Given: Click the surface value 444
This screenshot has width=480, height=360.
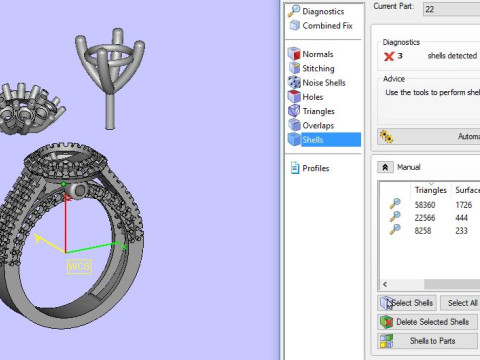Looking at the screenshot, I should 461,217.
